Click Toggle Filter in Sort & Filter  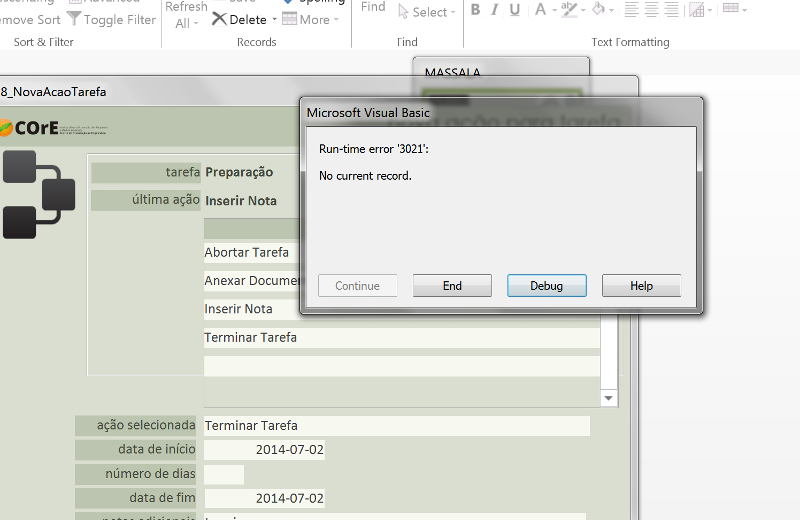click(112, 19)
